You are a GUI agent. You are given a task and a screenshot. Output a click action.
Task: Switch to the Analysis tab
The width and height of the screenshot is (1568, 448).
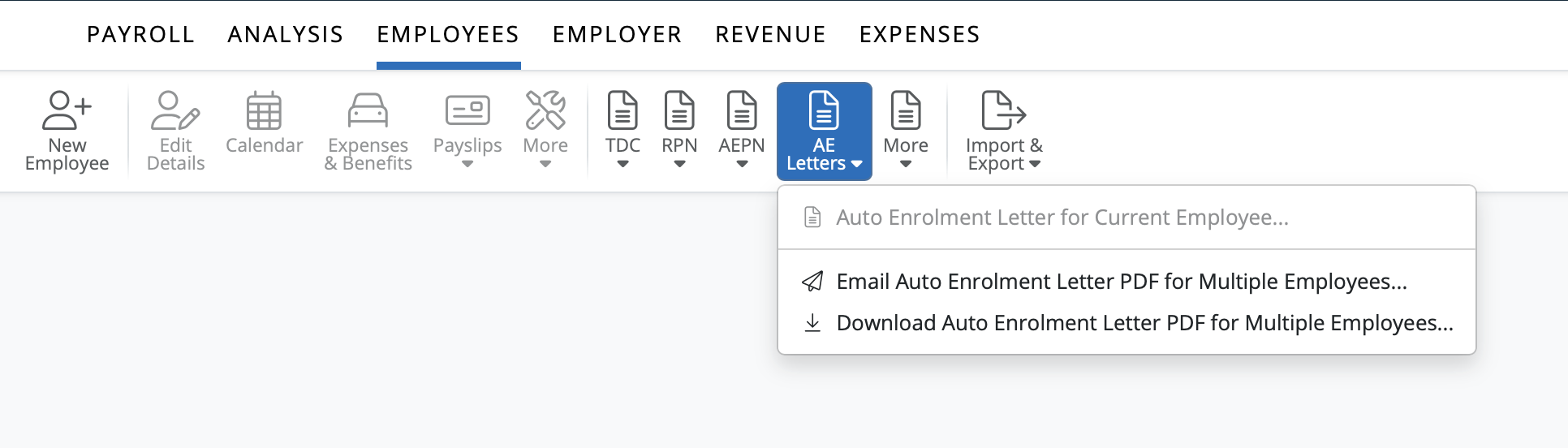click(x=286, y=34)
